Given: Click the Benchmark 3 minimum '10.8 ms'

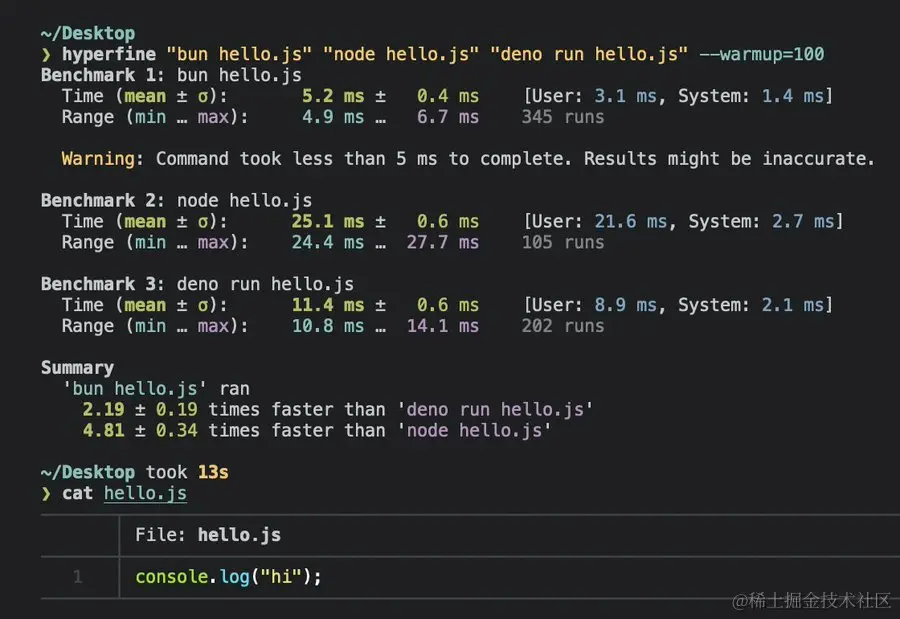Looking at the screenshot, I should [328, 326].
